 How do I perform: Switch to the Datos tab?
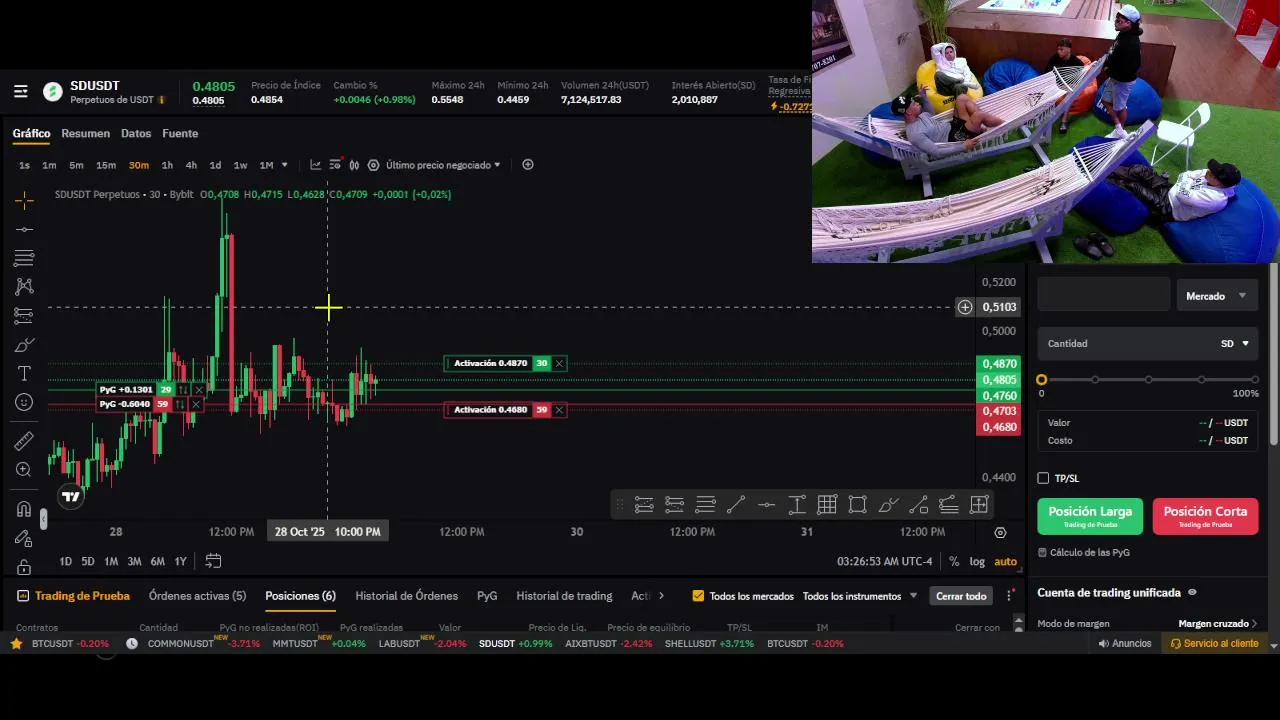click(x=136, y=134)
